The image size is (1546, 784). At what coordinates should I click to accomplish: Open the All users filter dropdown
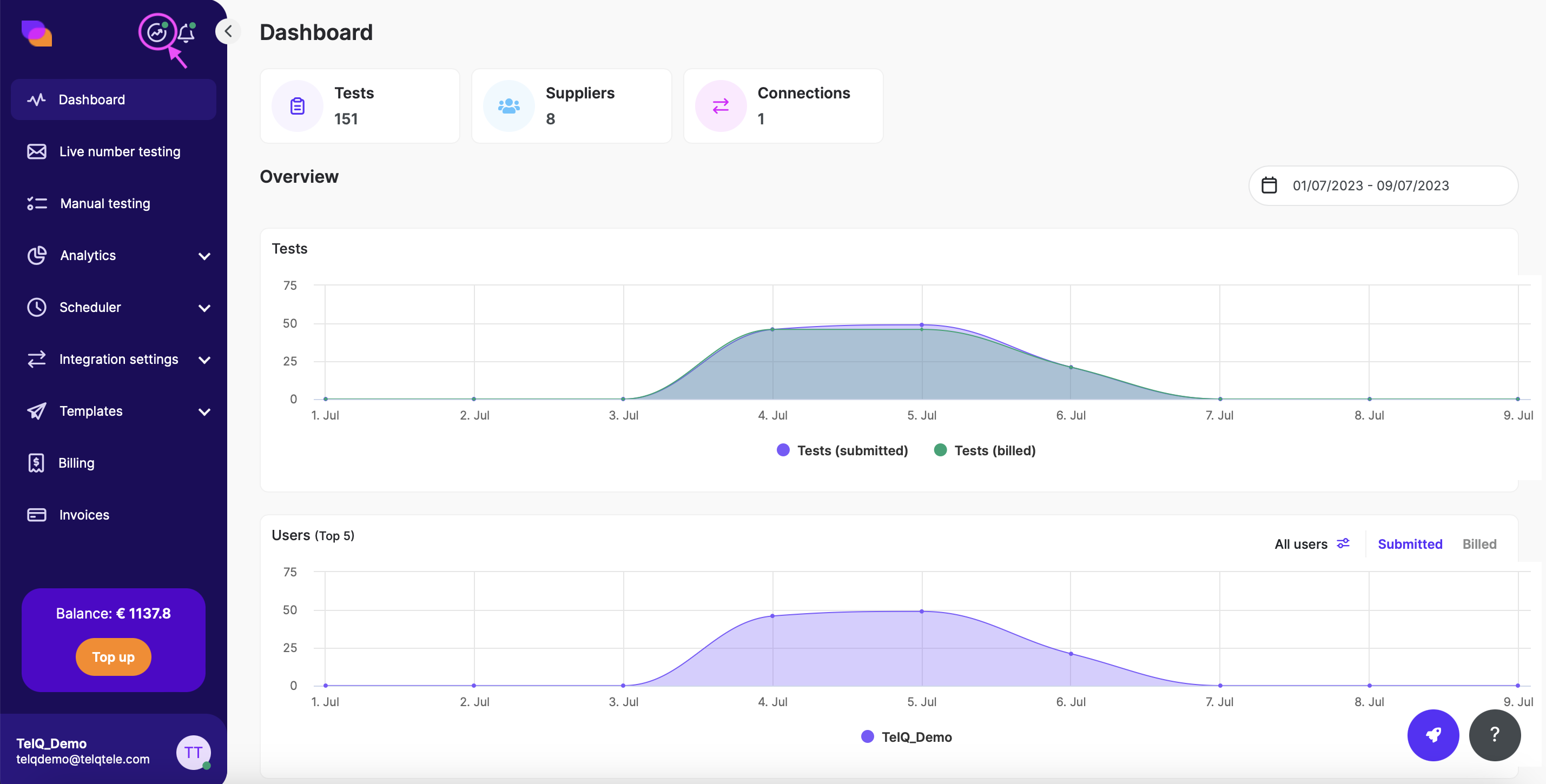pyautogui.click(x=1312, y=544)
